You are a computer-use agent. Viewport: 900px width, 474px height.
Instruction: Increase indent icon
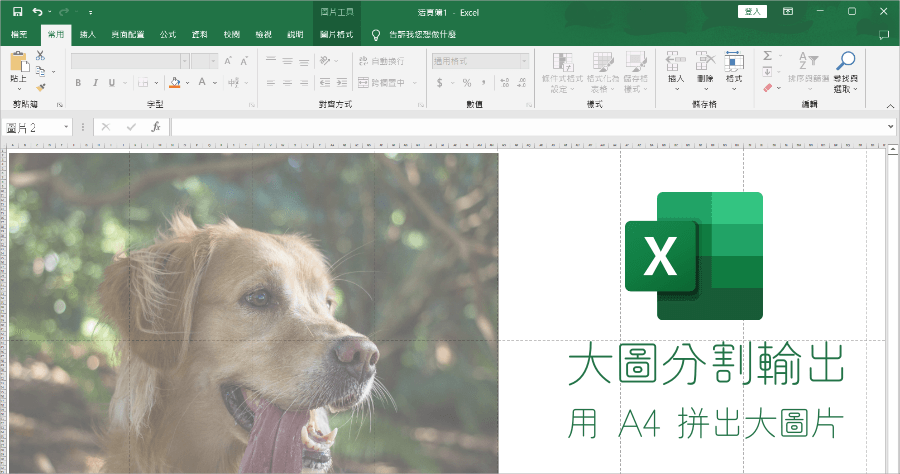tap(342, 83)
